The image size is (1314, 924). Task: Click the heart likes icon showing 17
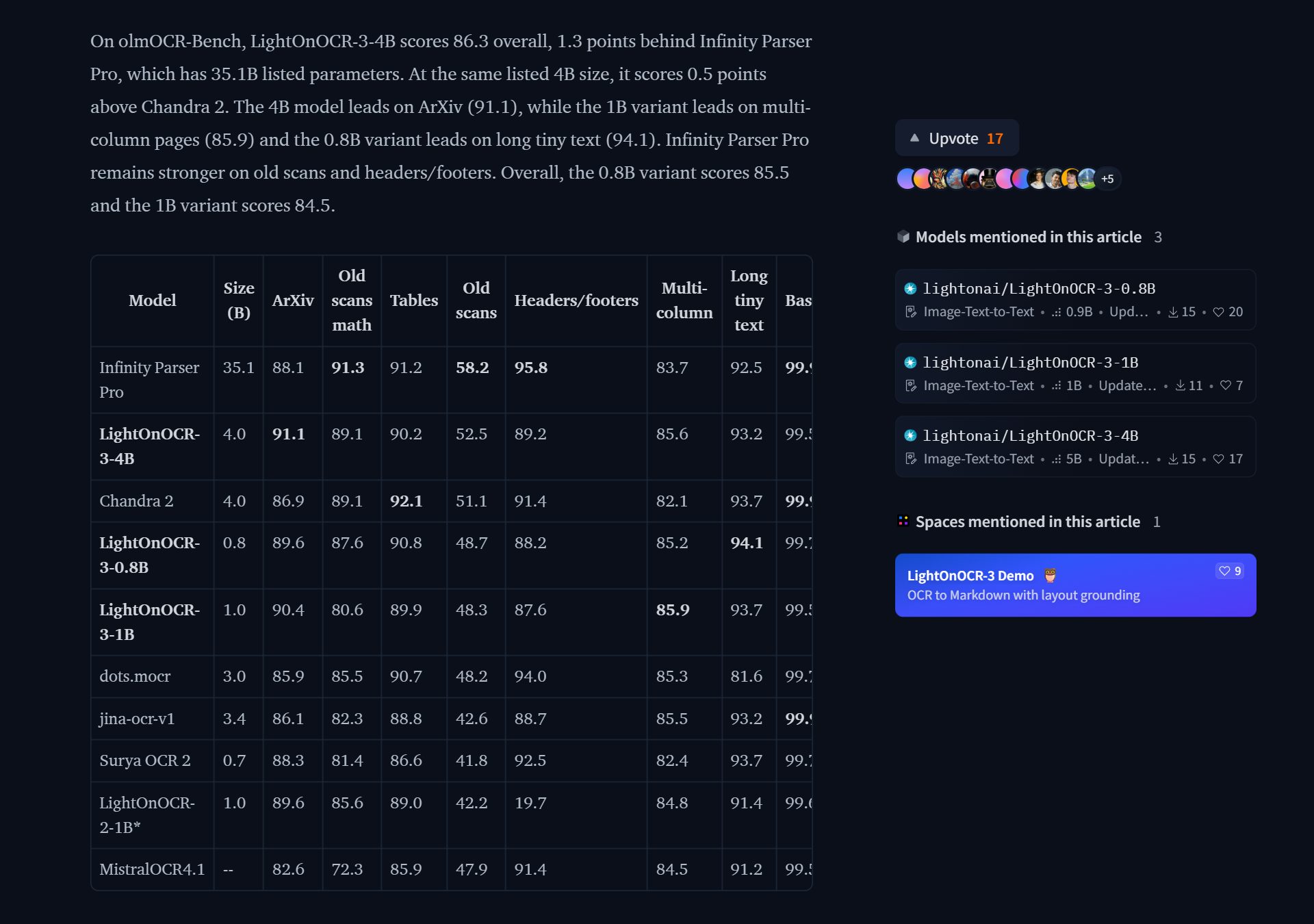point(1218,459)
